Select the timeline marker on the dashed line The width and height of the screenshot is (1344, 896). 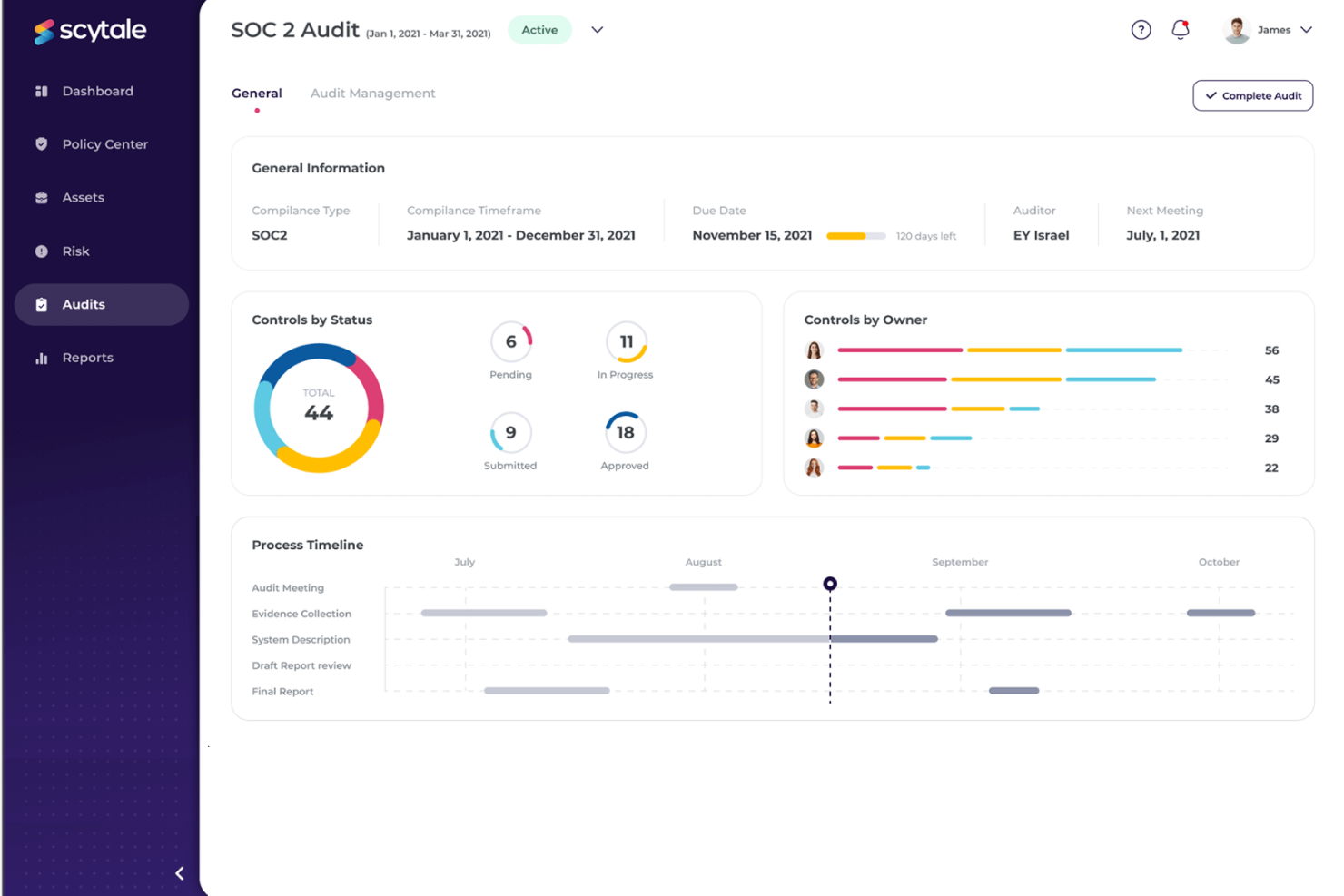click(829, 584)
